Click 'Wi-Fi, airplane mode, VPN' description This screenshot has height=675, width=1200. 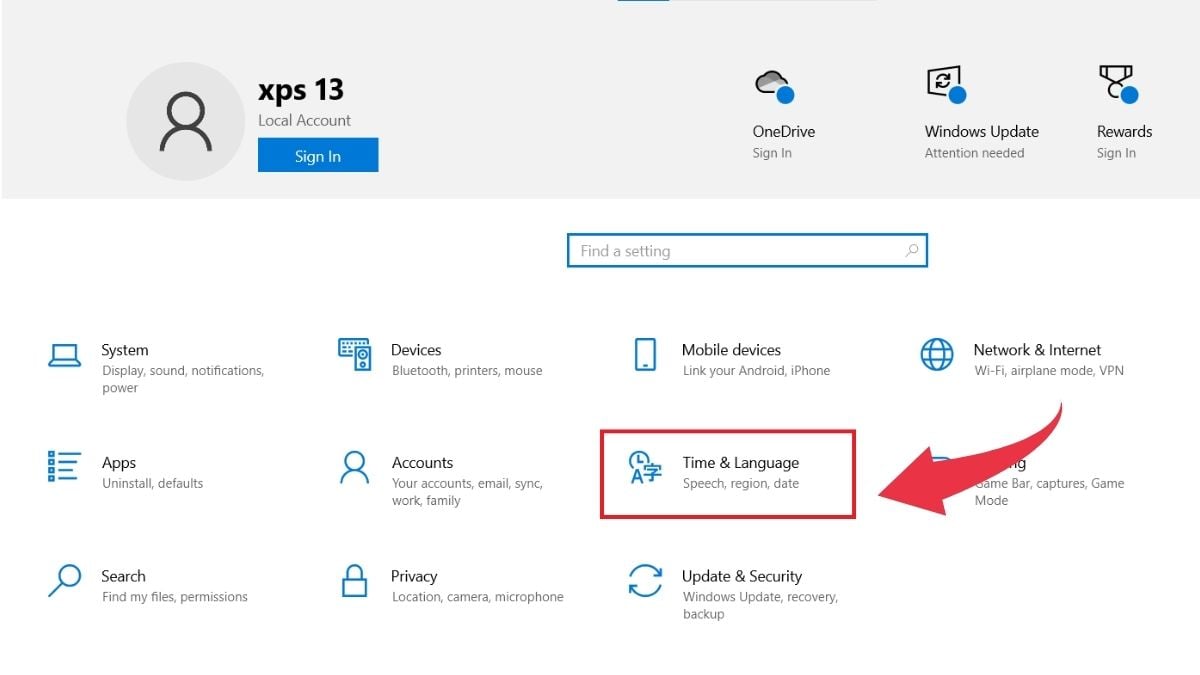coord(1049,370)
